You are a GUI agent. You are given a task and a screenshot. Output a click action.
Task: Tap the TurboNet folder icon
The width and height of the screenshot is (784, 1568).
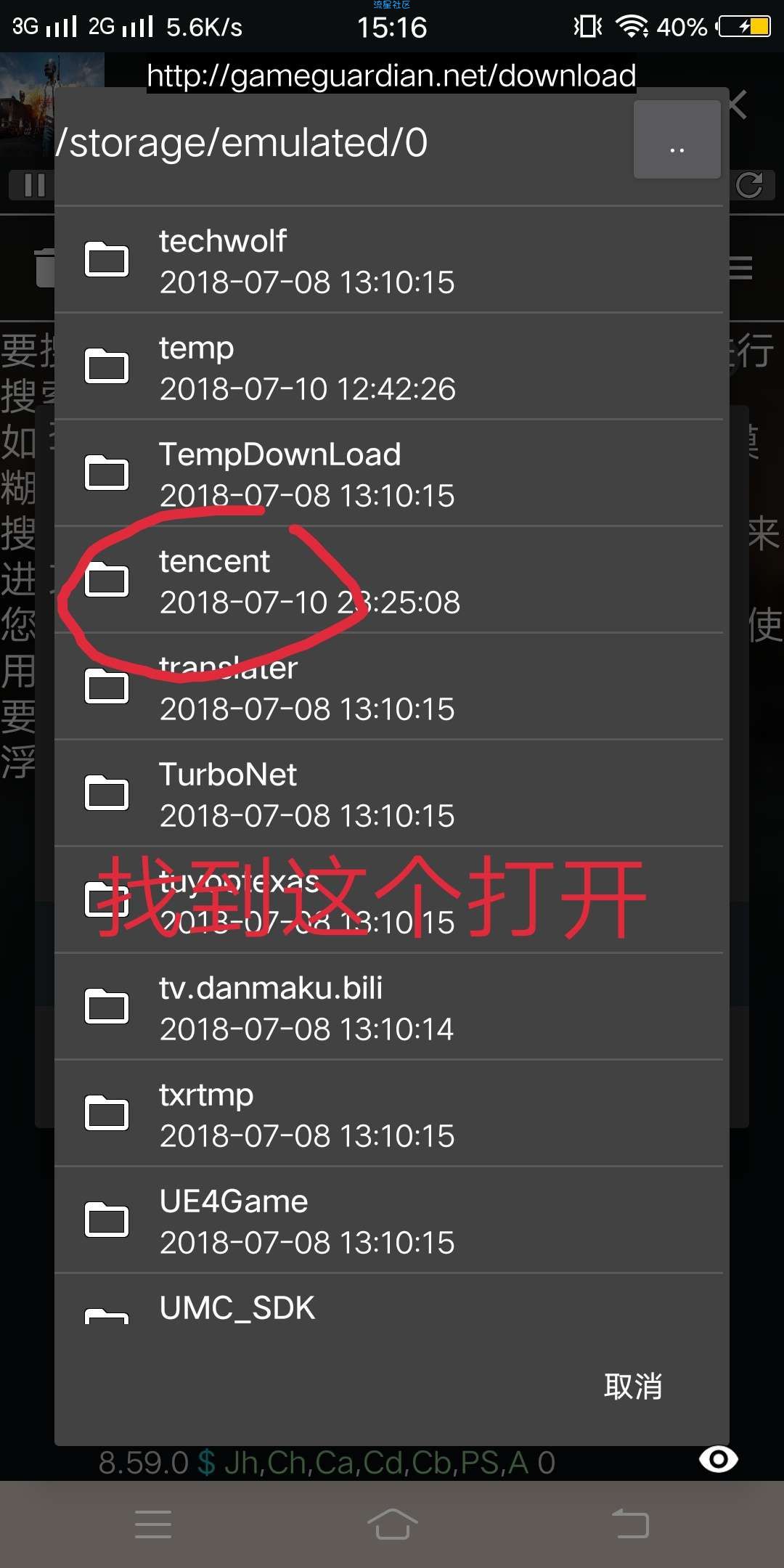[x=107, y=793]
